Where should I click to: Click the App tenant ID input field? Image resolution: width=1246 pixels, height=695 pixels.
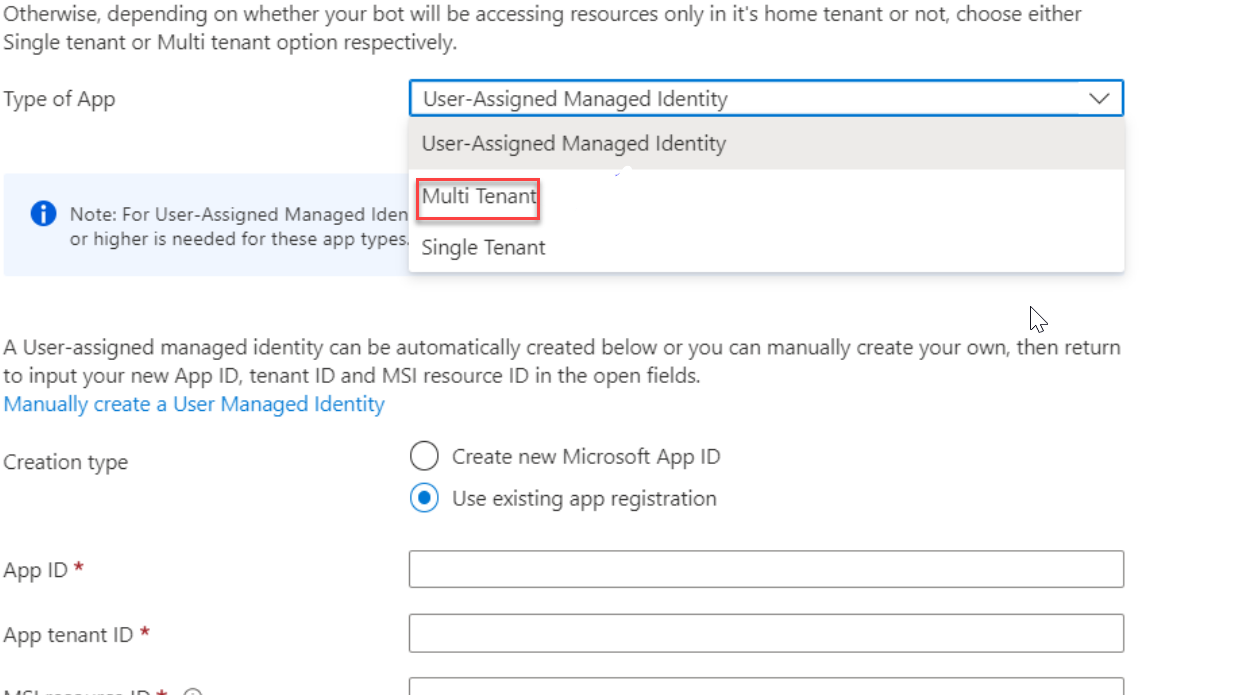(765, 634)
